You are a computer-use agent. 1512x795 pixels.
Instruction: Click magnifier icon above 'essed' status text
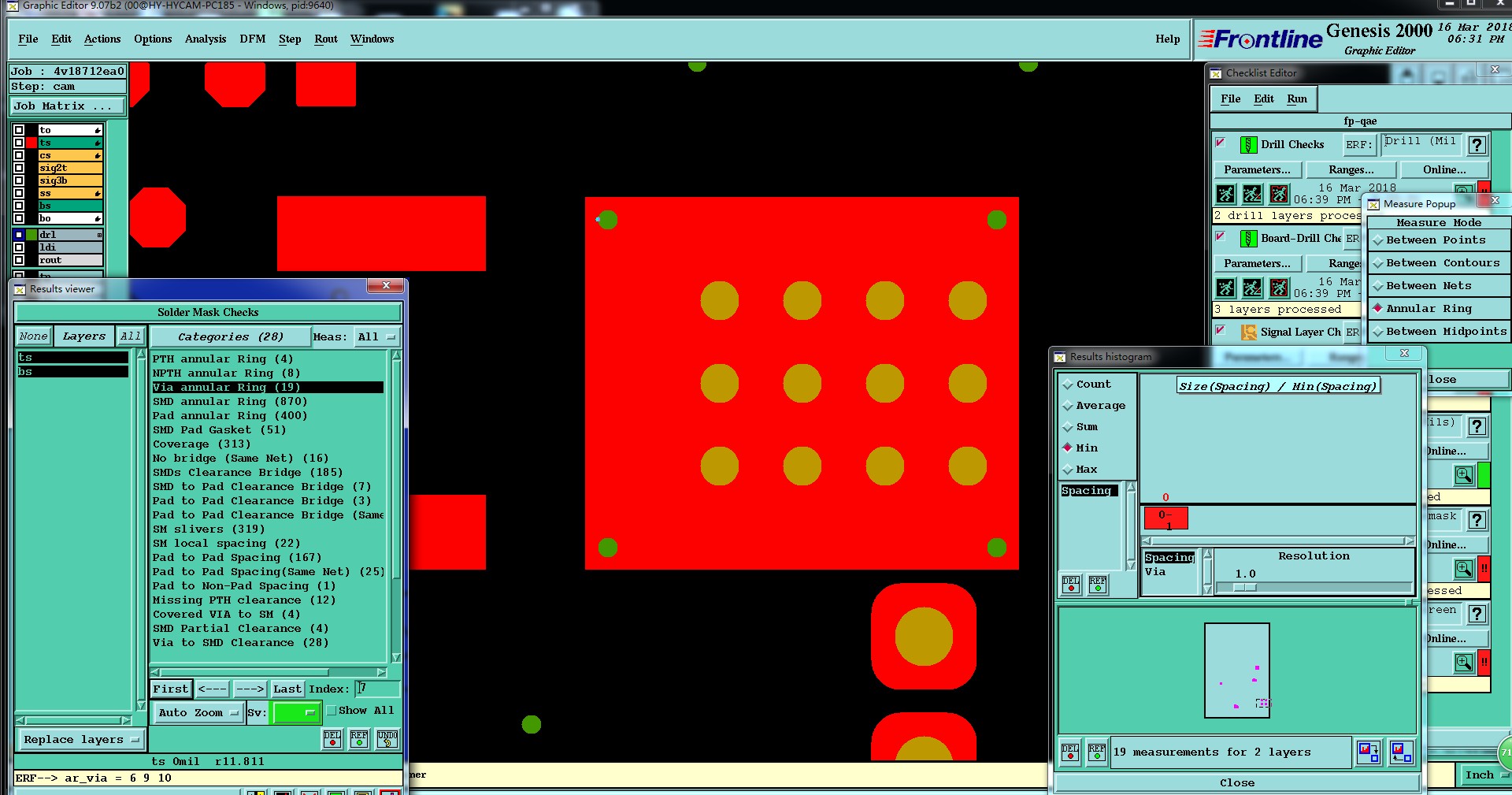pyautogui.click(x=1464, y=569)
